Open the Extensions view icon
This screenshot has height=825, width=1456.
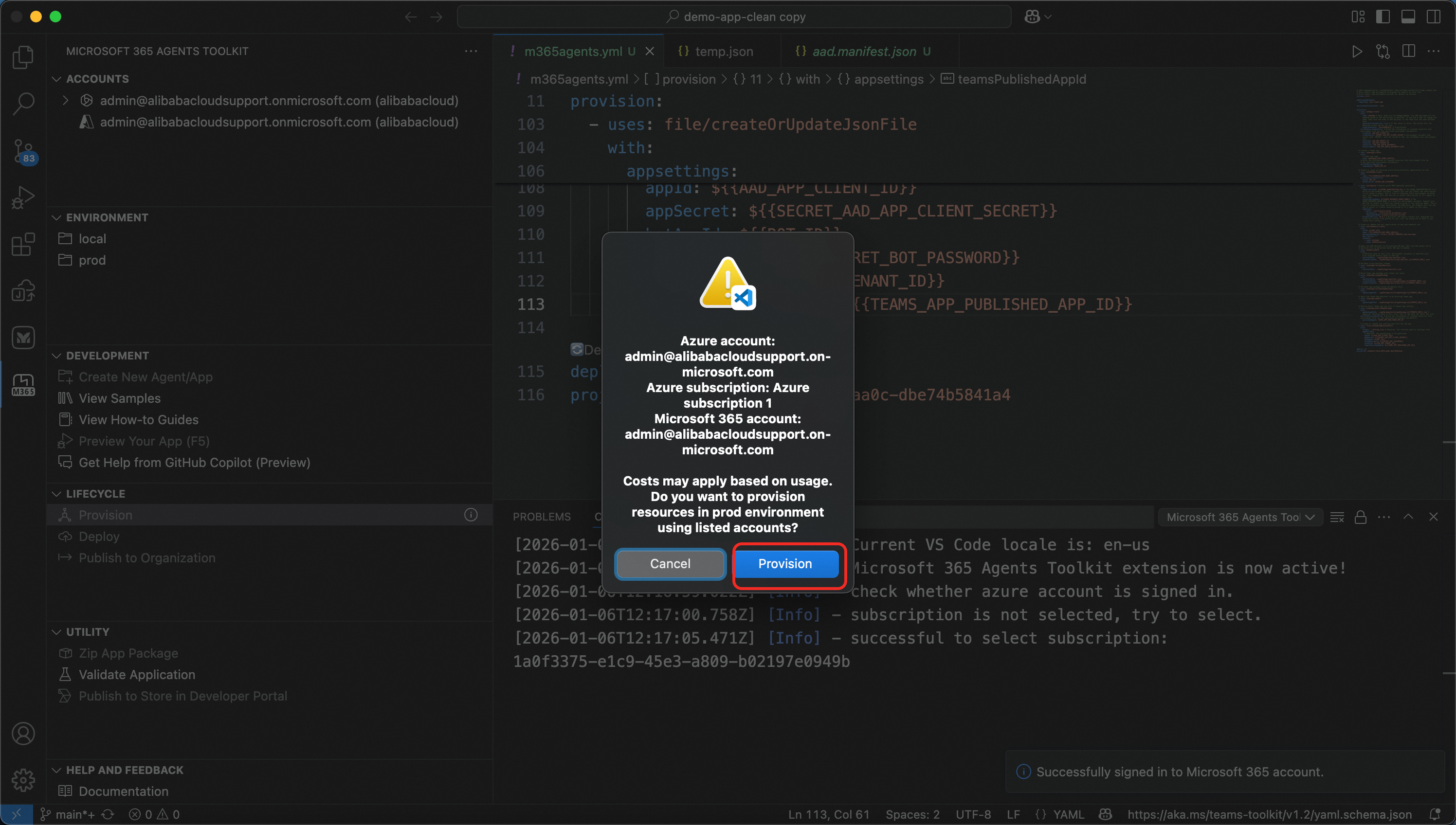click(23, 245)
